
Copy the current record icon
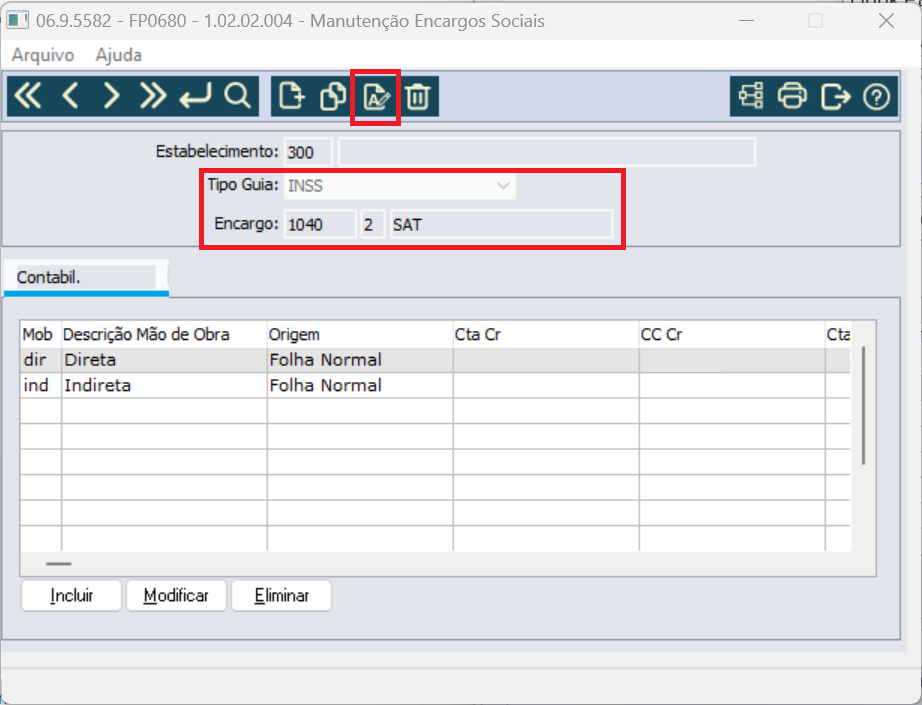333,96
